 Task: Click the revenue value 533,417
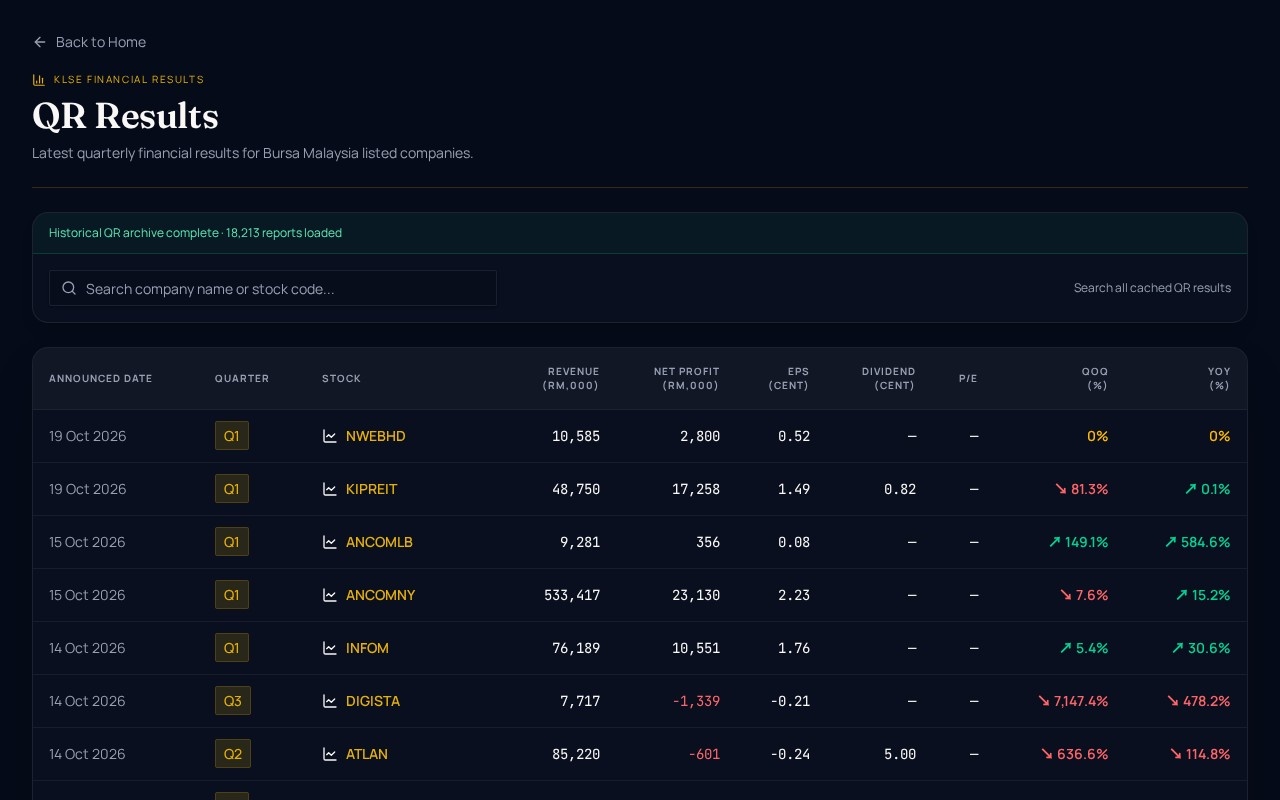[572, 595]
